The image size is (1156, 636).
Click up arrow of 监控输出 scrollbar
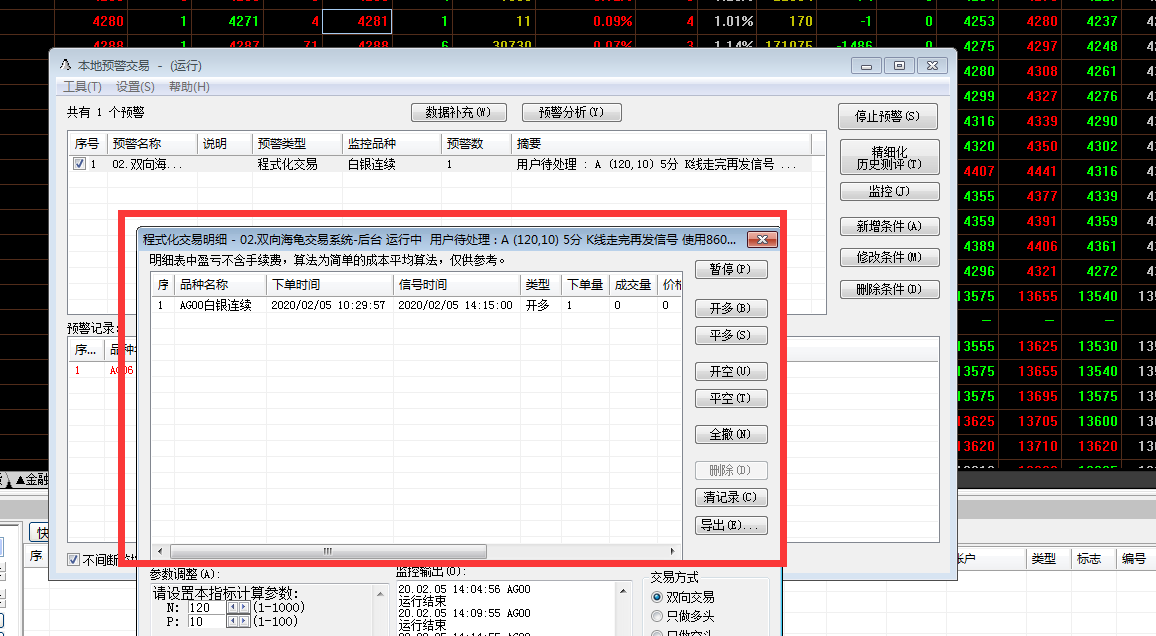624,591
